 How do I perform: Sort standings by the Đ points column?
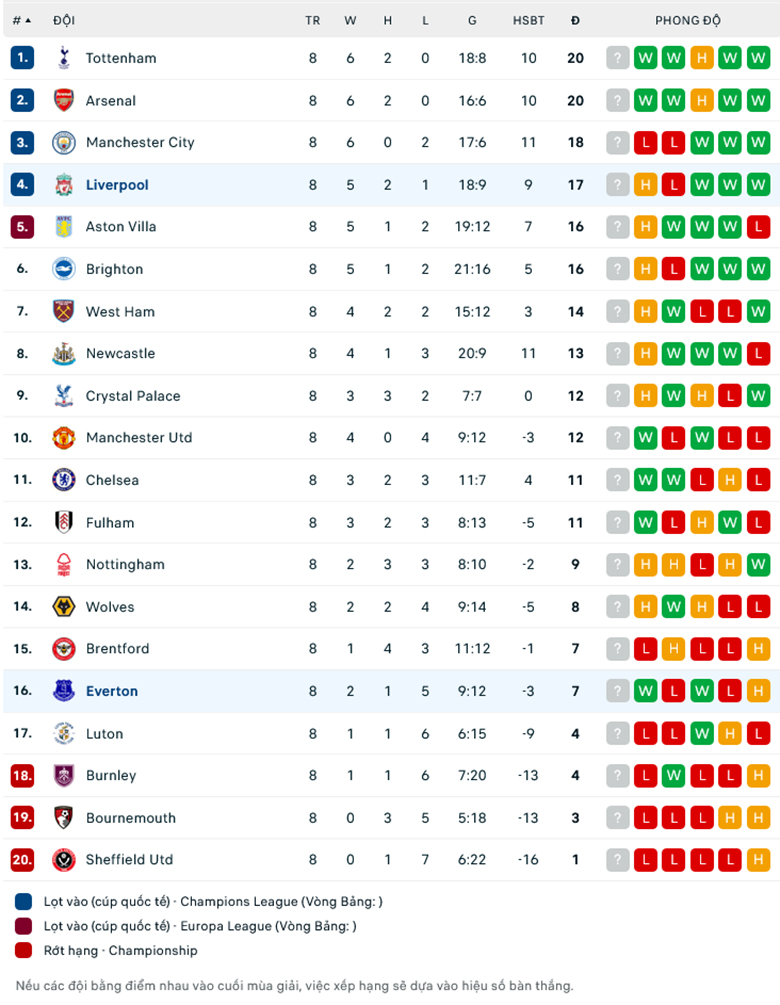(575, 20)
